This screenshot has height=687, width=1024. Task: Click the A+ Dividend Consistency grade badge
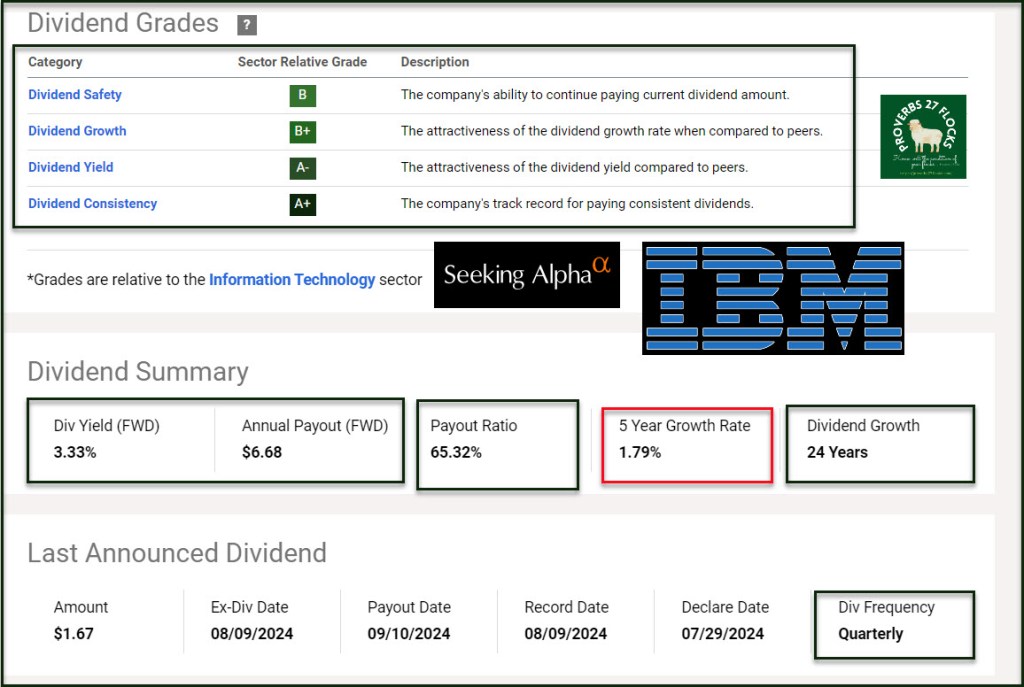302,204
